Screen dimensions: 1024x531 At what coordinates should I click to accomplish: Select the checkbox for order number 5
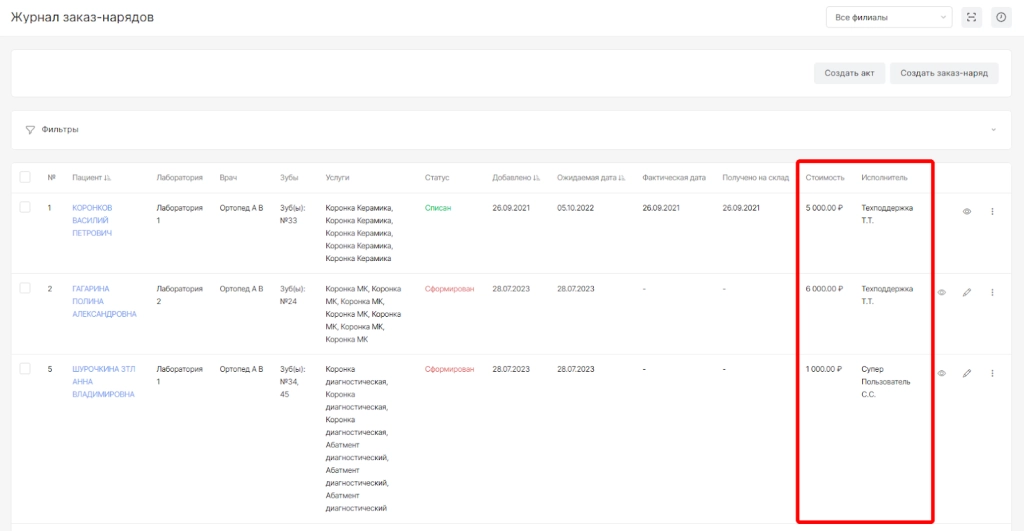(25, 368)
